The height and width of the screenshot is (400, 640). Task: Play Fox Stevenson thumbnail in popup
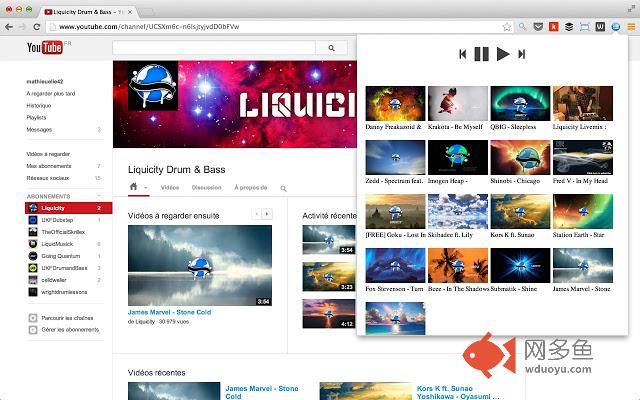(395, 265)
